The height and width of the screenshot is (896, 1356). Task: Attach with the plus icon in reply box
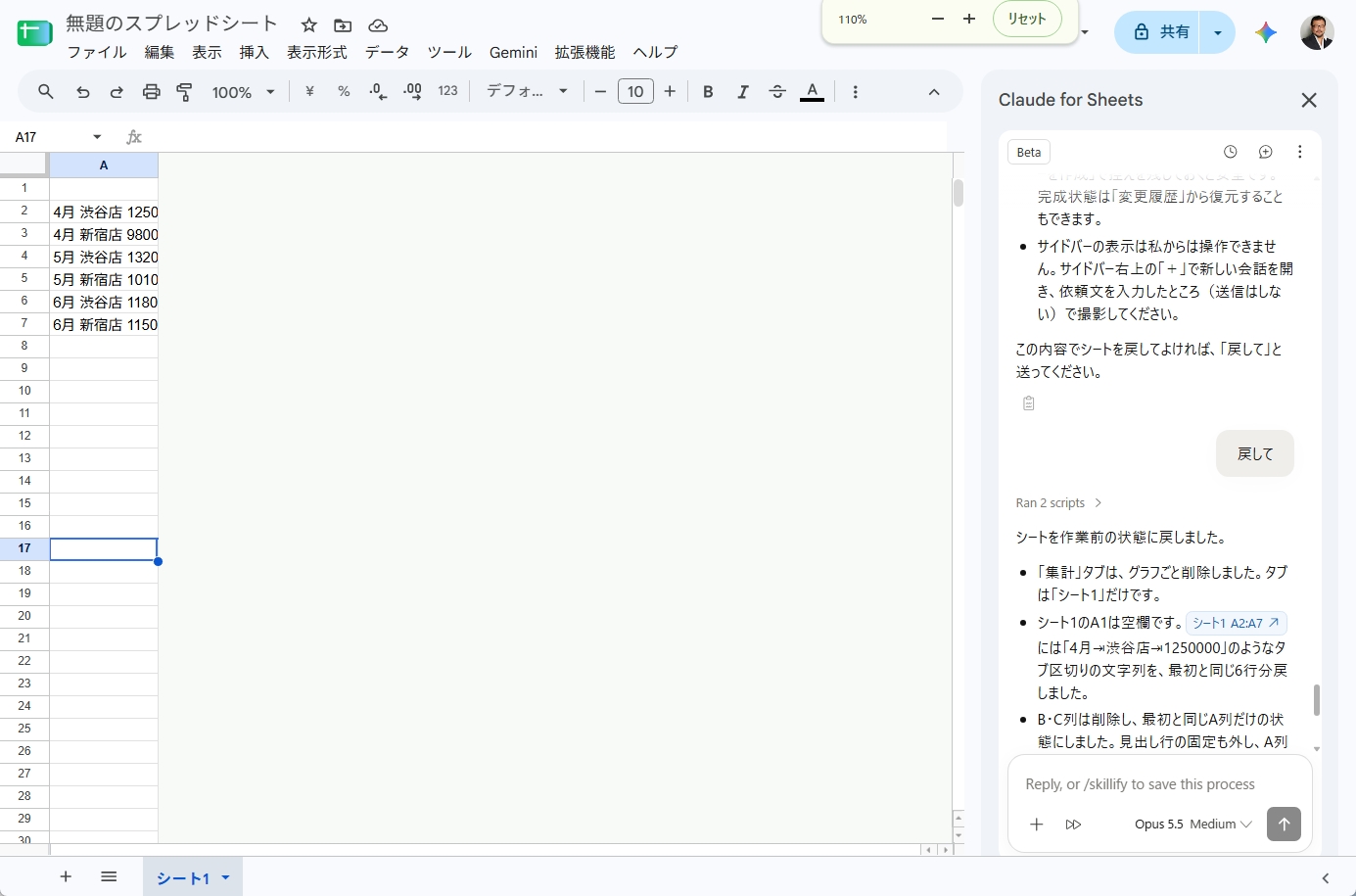point(1037,825)
